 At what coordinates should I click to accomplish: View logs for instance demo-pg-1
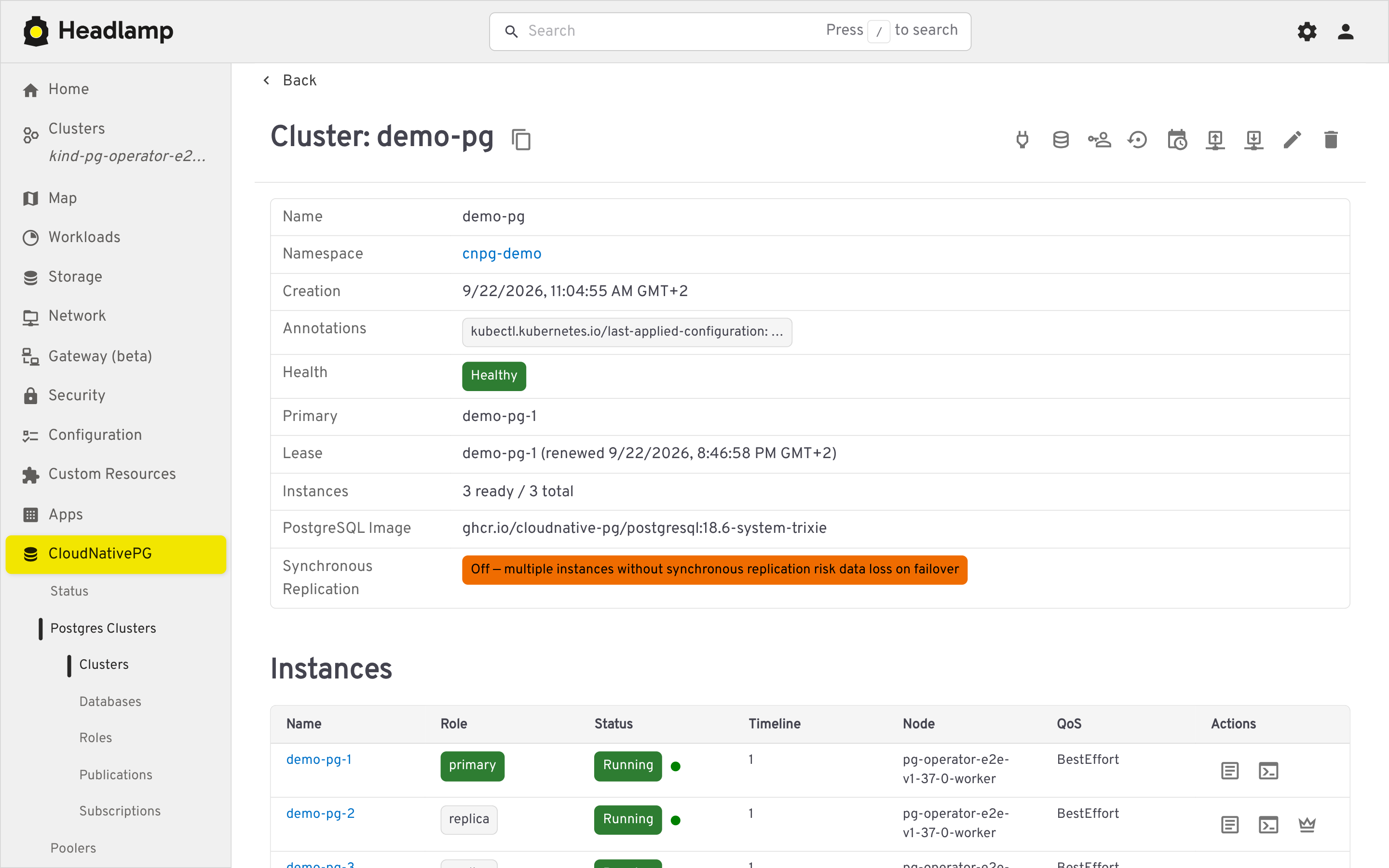pyautogui.click(x=1229, y=771)
